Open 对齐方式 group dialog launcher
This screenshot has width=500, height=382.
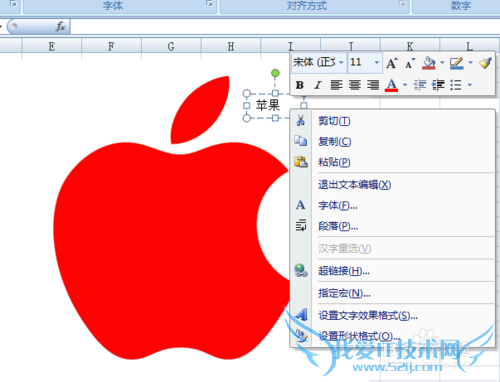[402, 4]
